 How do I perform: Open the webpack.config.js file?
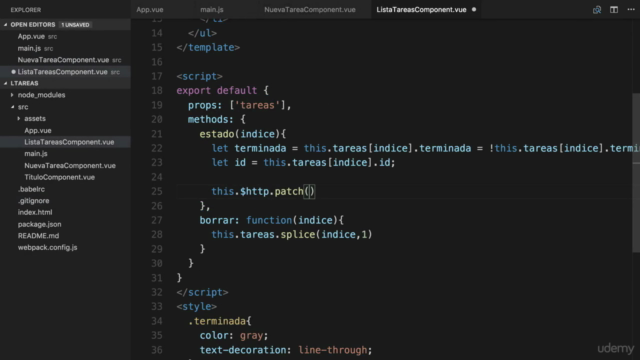pos(47,247)
